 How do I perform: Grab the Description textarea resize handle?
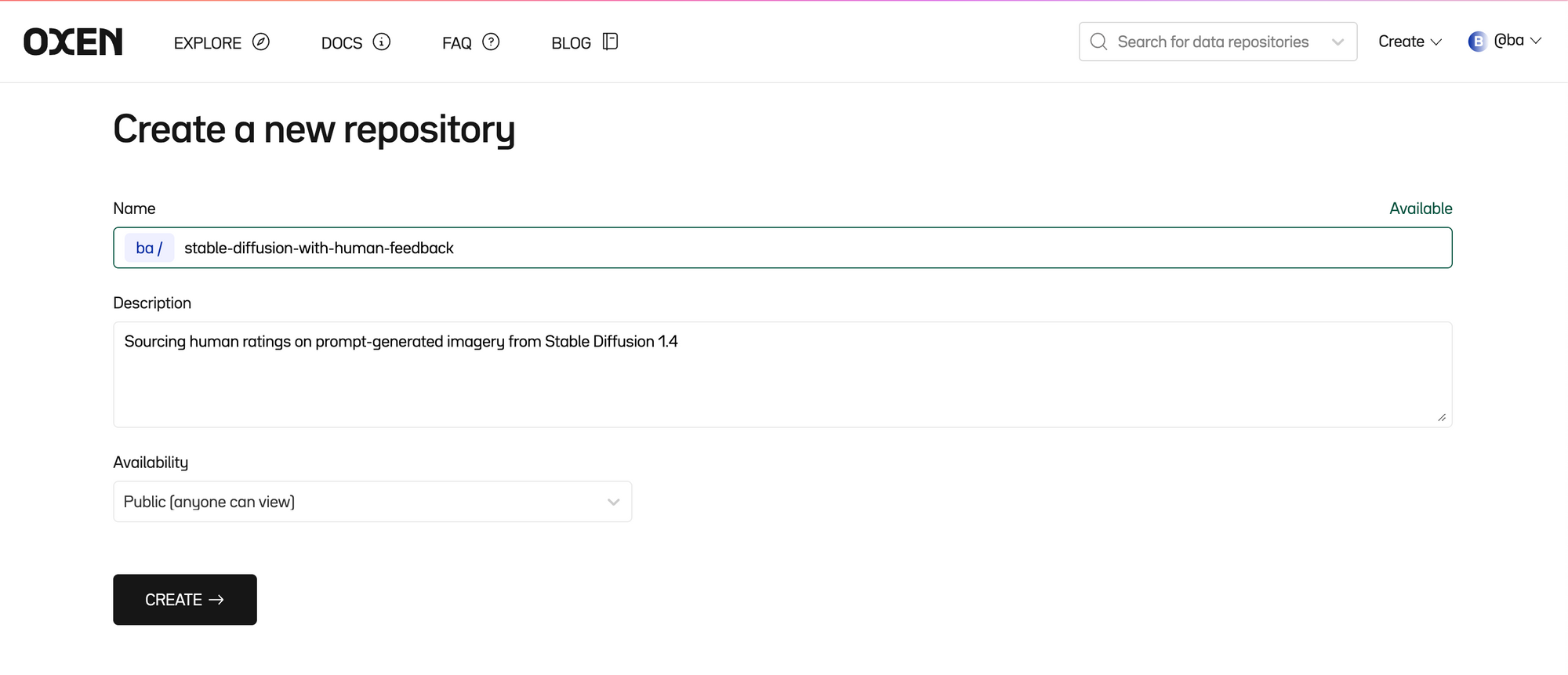[1442, 417]
